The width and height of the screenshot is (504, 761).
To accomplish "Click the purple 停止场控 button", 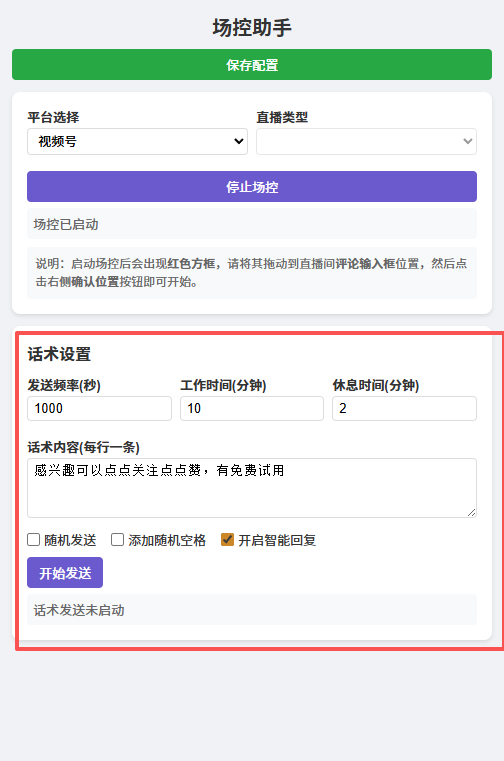I will pyautogui.click(x=252, y=186).
